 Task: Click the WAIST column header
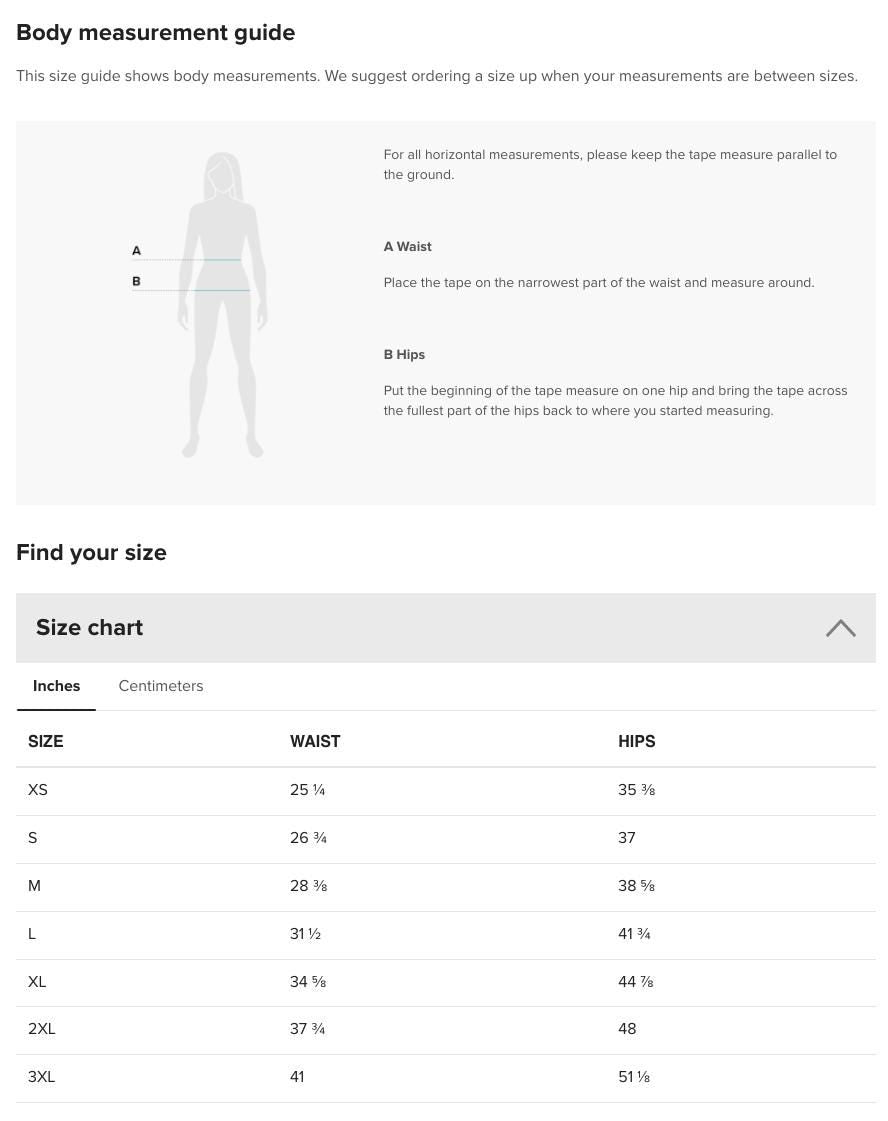315,741
